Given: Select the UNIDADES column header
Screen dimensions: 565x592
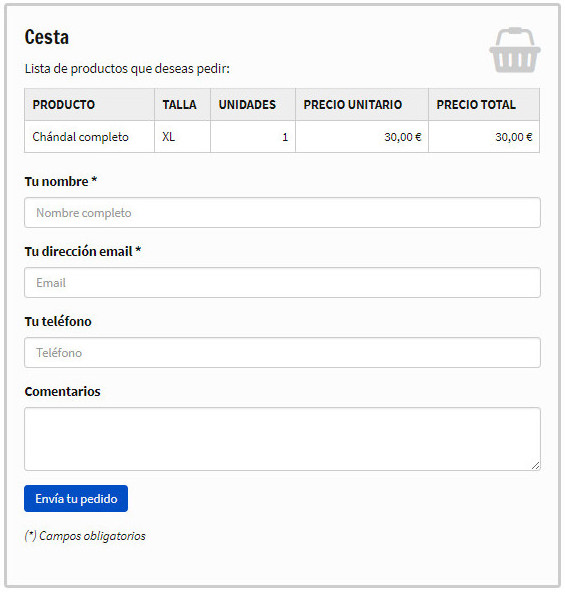Looking at the screenshot, I should point(253,105).
